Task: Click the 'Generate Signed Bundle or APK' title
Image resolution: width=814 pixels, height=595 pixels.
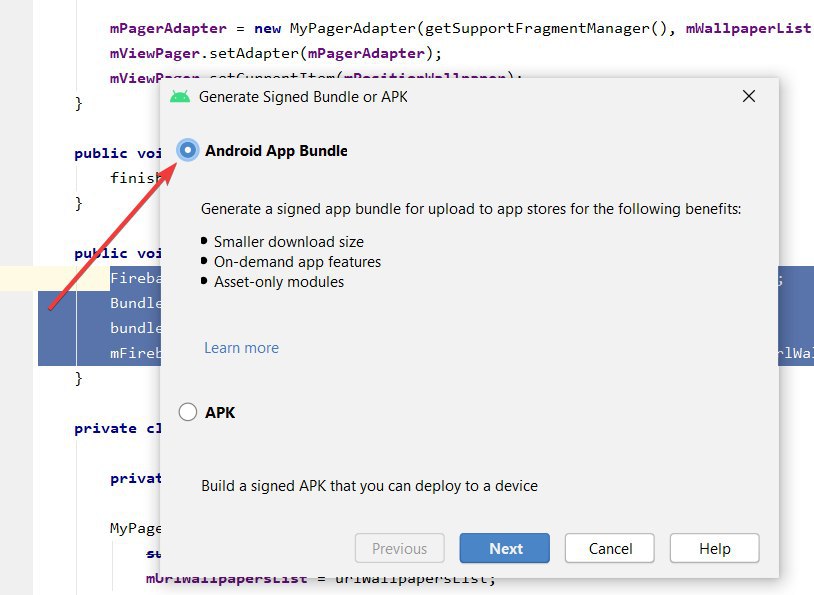Action: coord(303,97)
